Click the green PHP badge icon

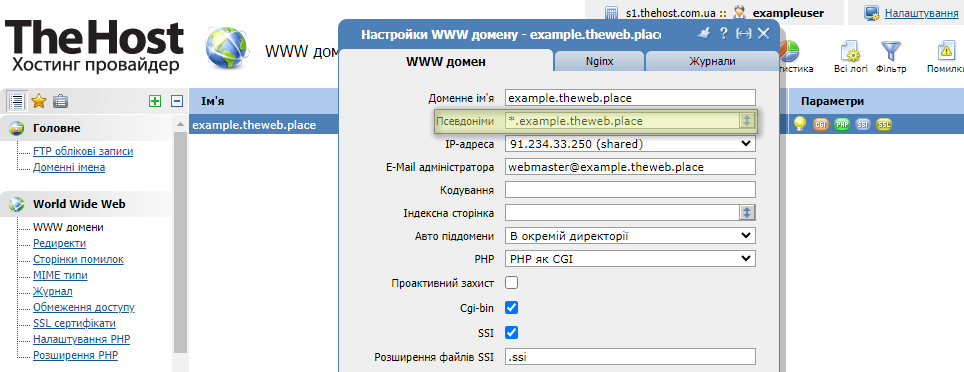coord(842,125)
